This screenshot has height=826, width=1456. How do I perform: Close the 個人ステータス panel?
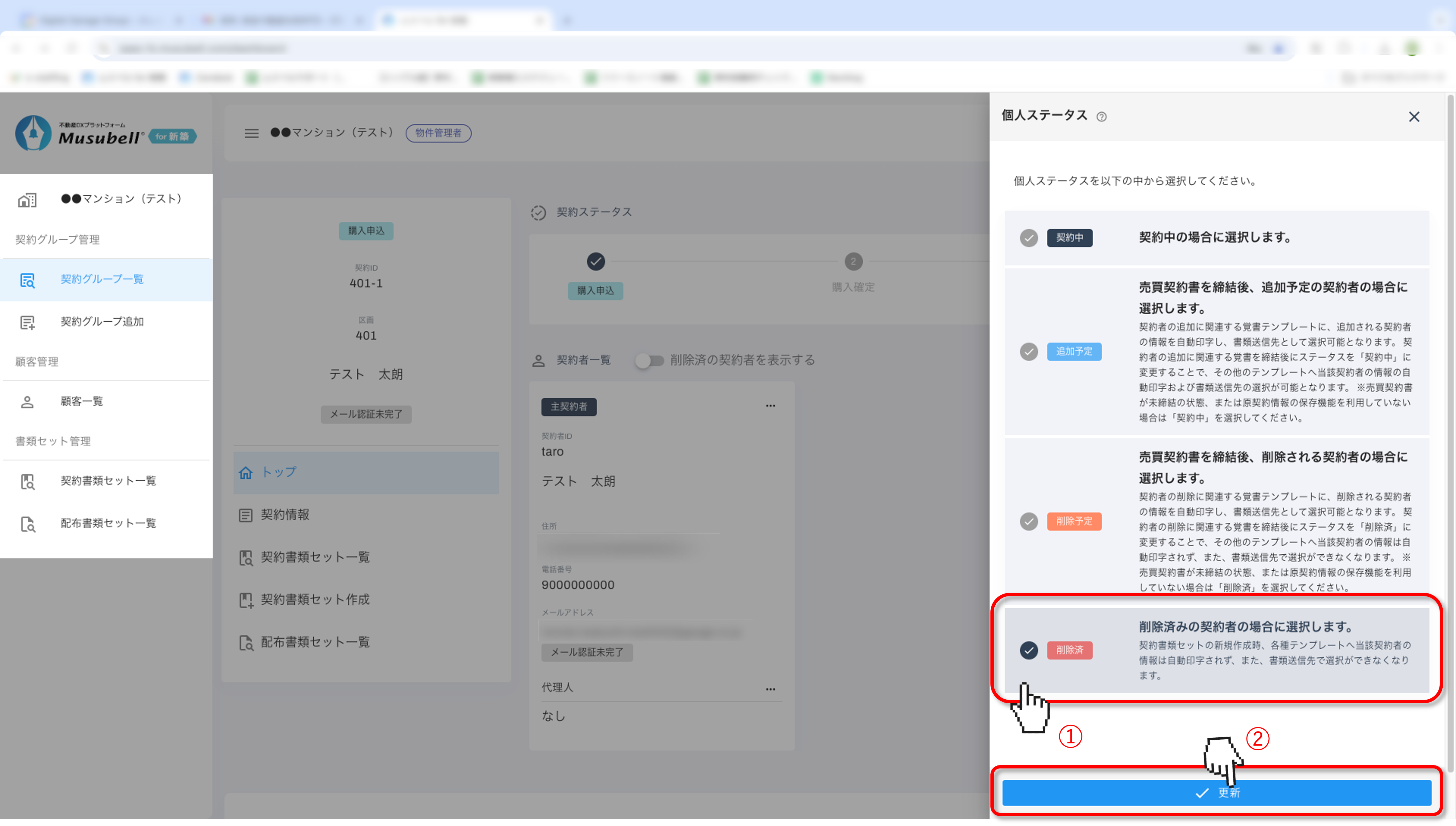click(1413, 117)
